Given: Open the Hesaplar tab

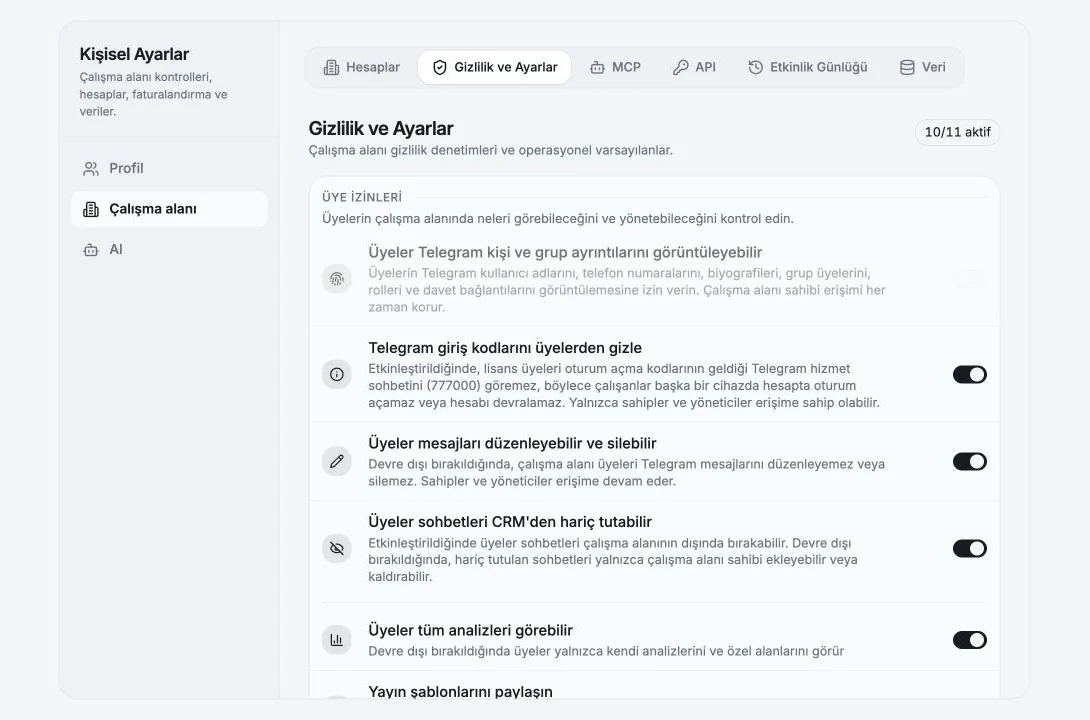Looking at the screenshot, I should pos(361,67).
